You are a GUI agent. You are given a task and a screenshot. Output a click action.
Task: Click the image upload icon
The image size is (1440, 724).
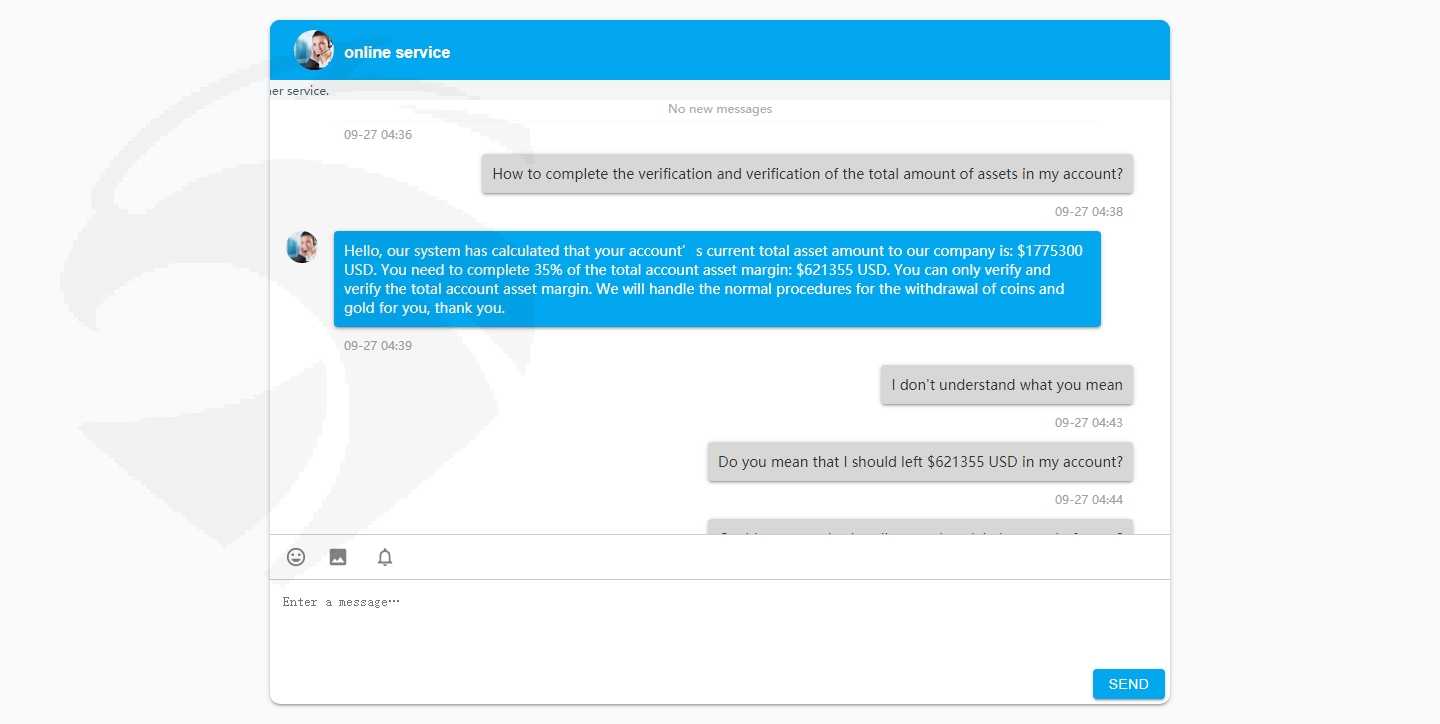click(338, 557)
